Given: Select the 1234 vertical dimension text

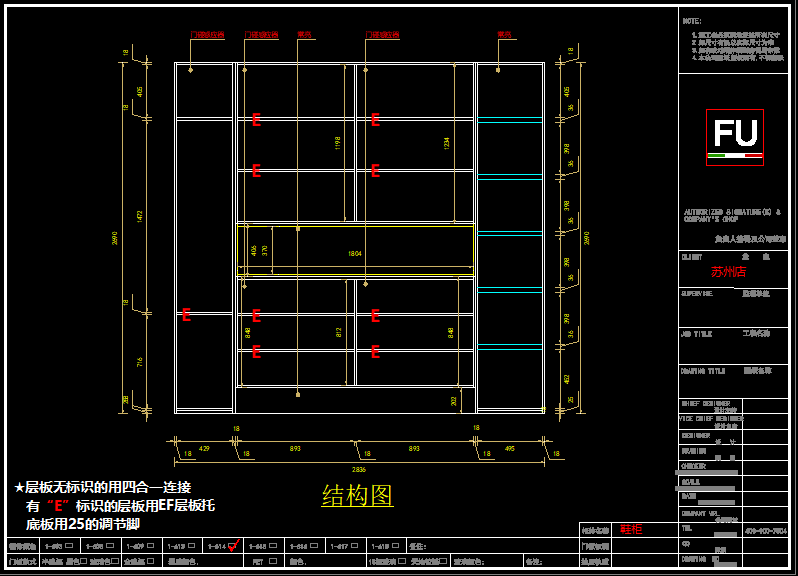Looking at the screenshot, I should 446,143.
